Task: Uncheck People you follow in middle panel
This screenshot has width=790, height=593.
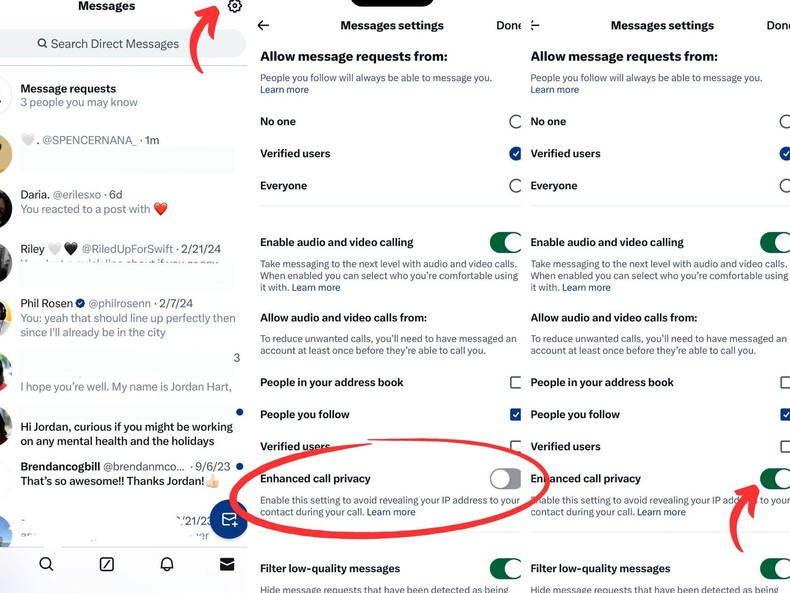Action: (x=515, y=414)
